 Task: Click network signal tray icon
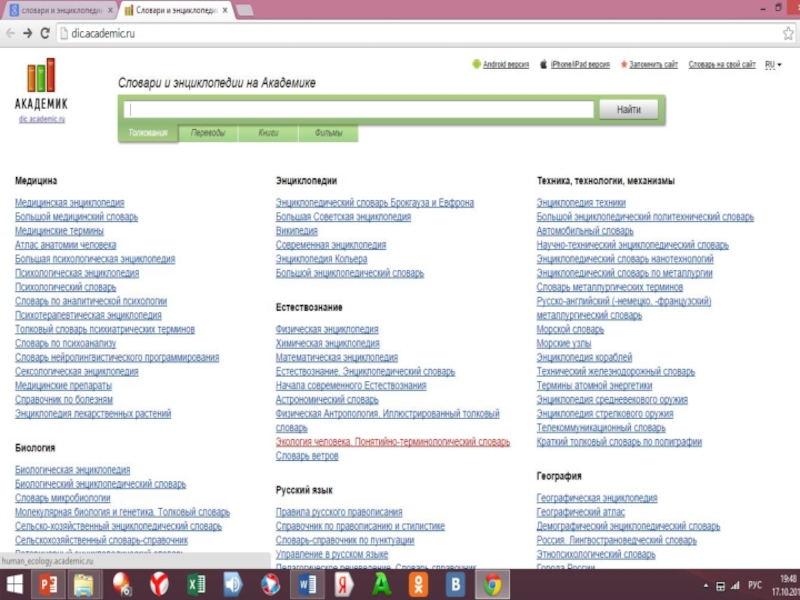point(735,586)
